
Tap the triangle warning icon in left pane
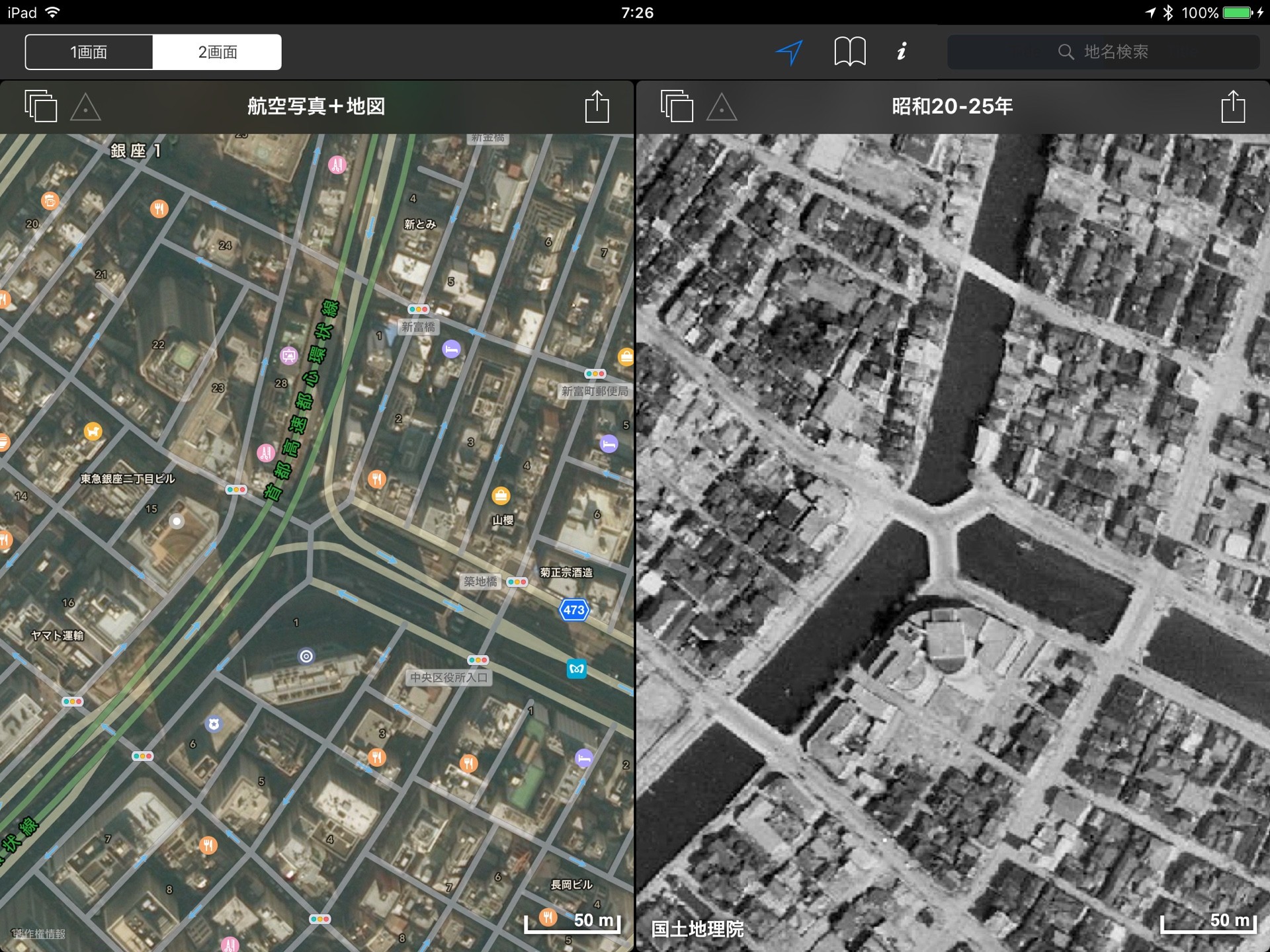[x=85, y=107]
